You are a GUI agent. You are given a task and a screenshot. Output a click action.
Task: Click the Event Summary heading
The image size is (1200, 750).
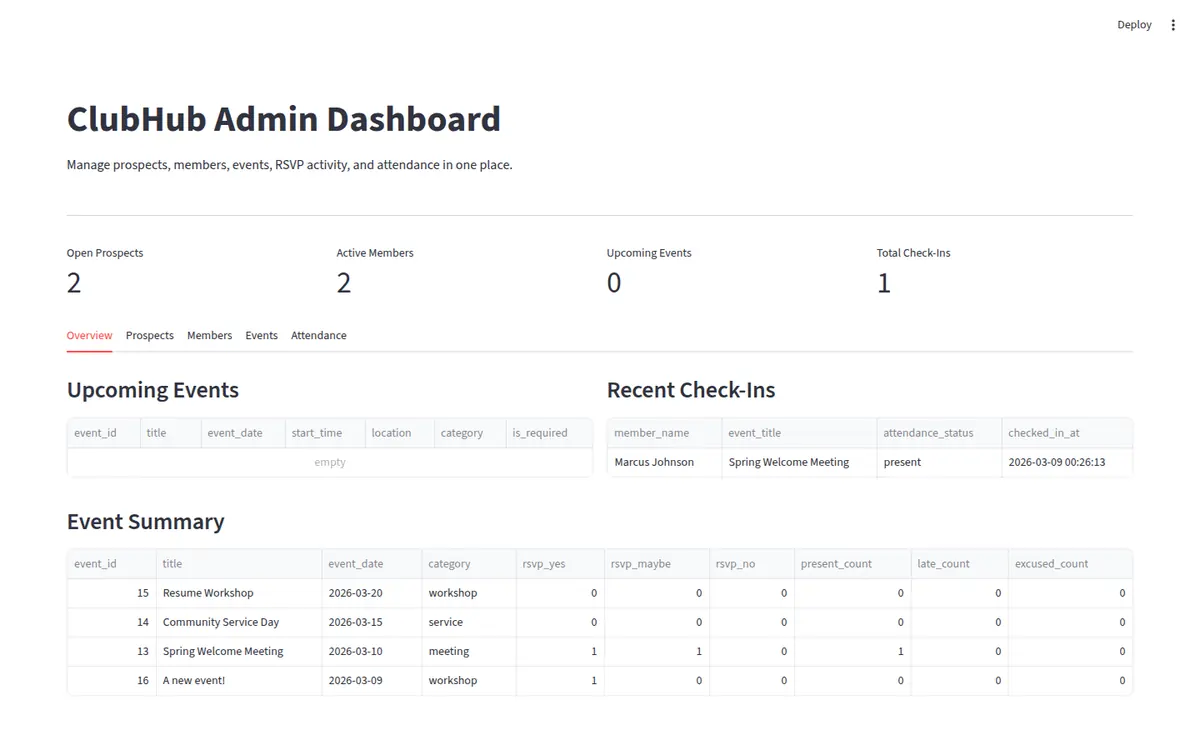point(146,522)
